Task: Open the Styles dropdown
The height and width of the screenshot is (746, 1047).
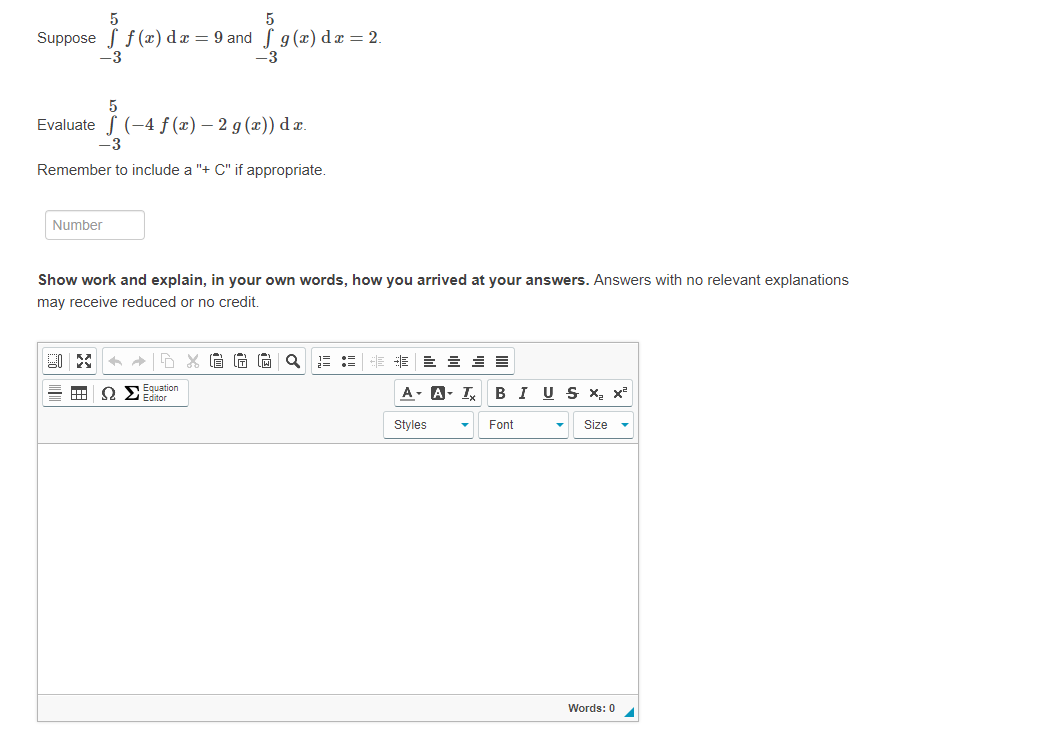Action: coord(428,424)
